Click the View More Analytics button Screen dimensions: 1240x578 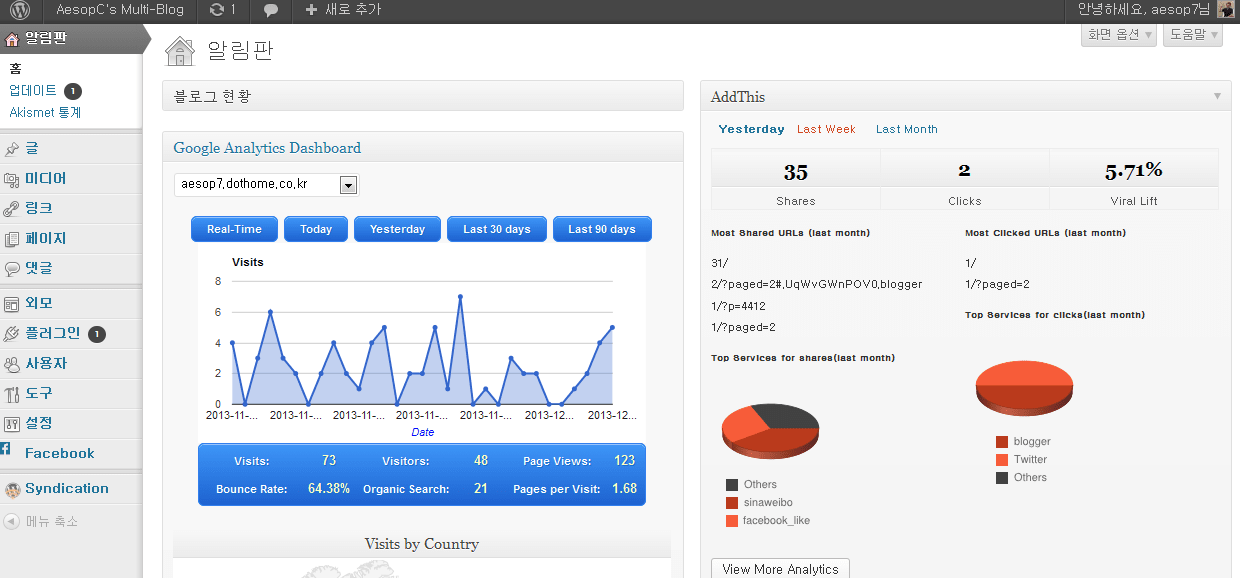(780, 569)
